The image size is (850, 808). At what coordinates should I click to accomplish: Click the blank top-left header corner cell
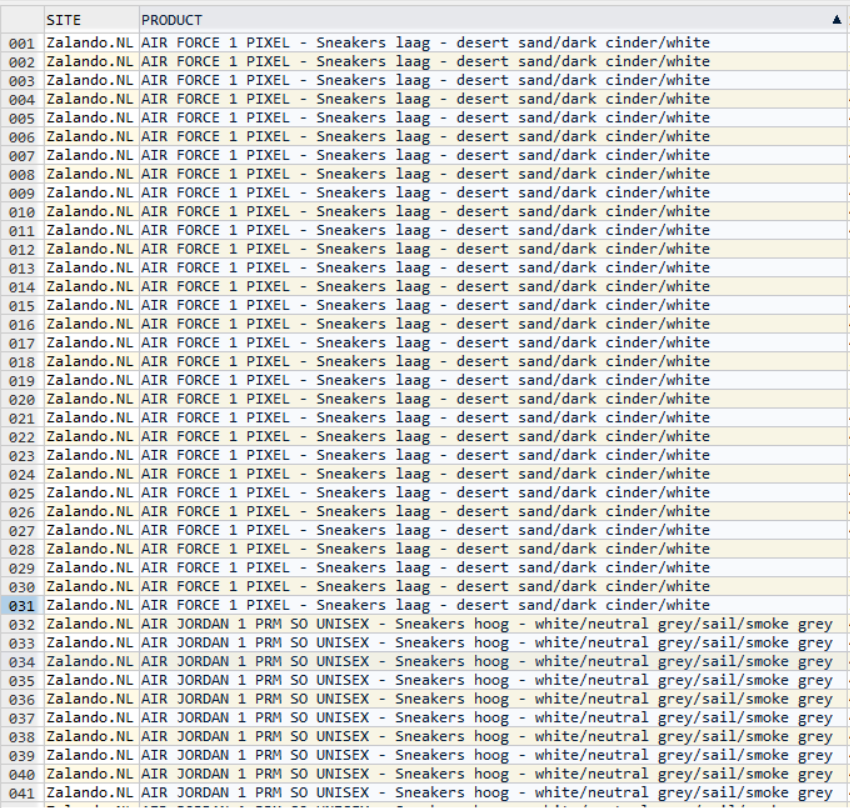point(22,20)
